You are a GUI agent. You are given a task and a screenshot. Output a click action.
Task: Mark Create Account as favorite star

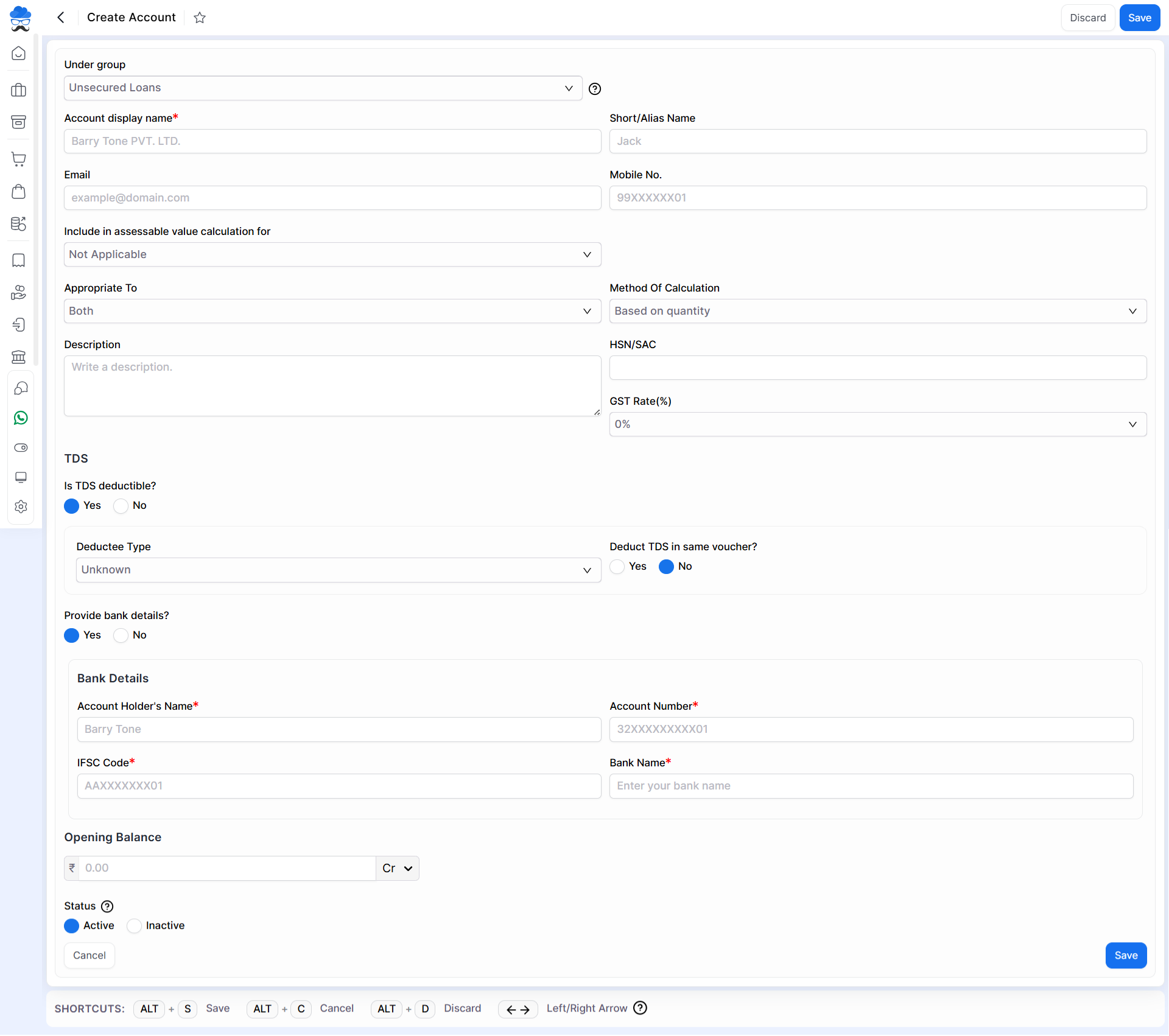(200, 18)
